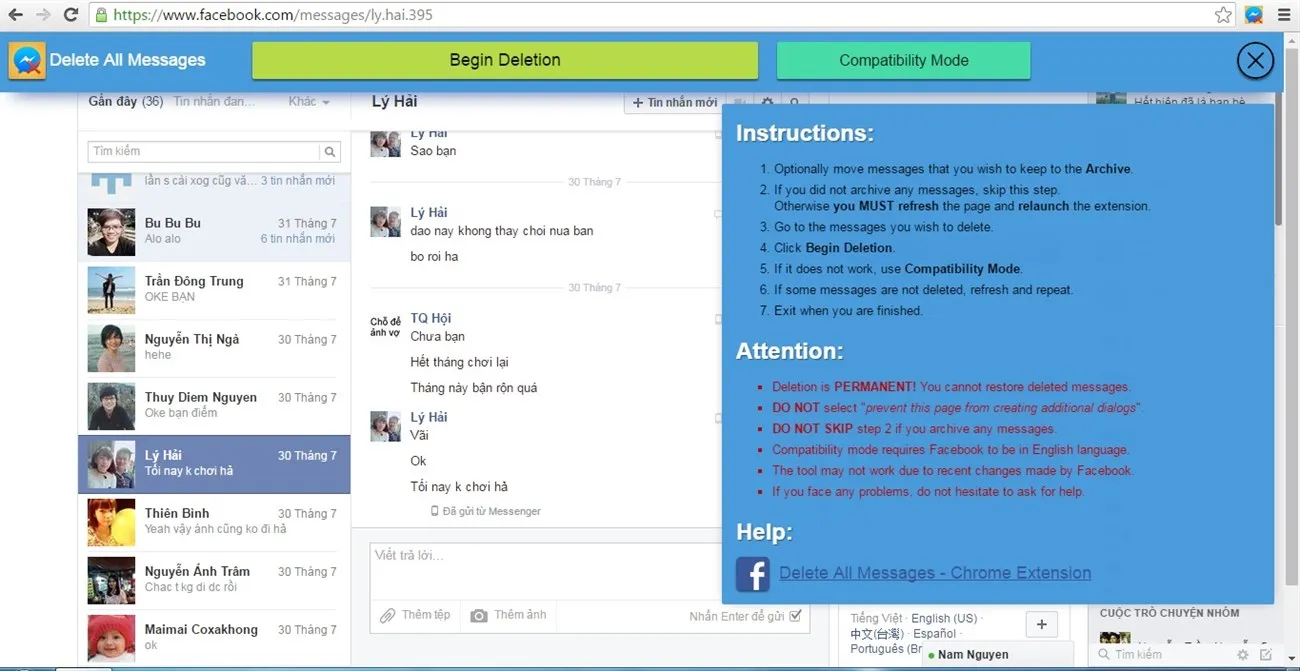This screenshot has height=671, width=1300.
Task: Switch to the Gần đây (36) tab
Action: [125, 102]
